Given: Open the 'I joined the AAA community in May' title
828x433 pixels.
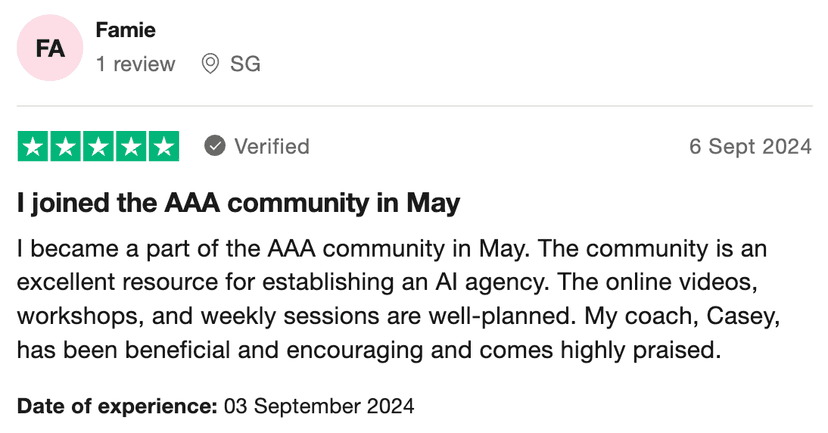Looking at the screenshot, I should tap(238, 204).
